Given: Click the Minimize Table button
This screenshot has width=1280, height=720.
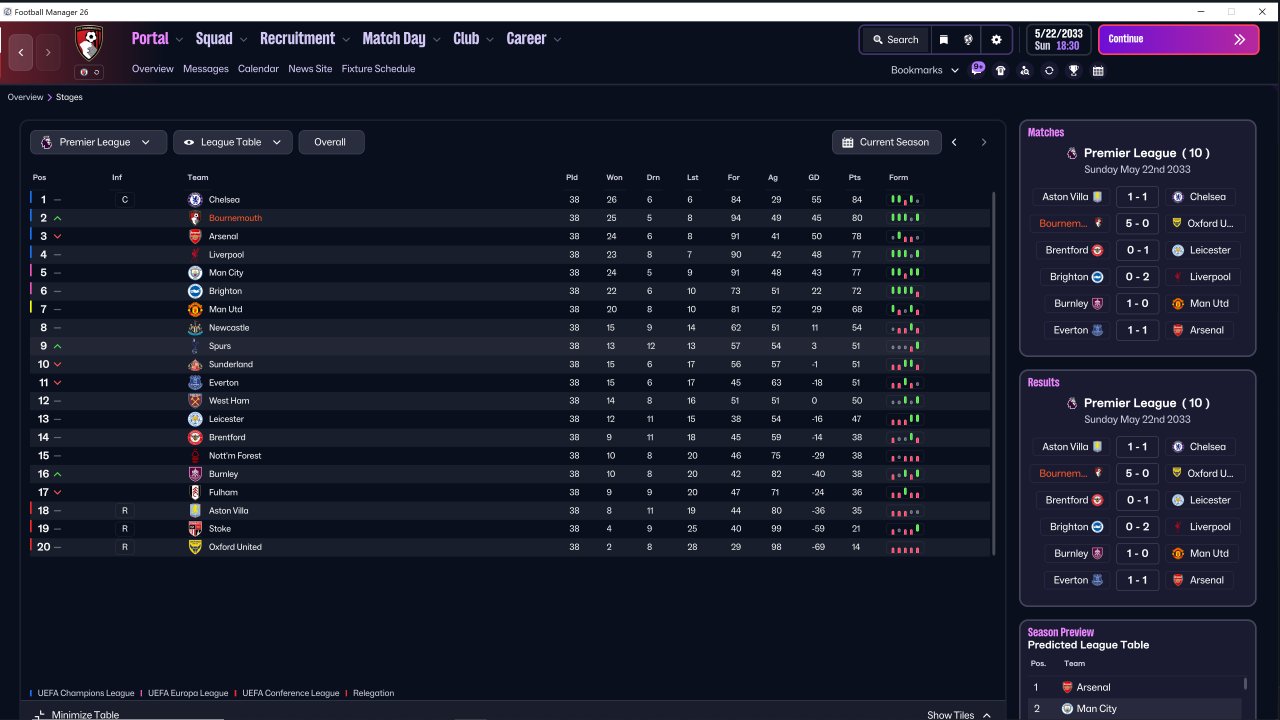Looking at the screenshot, I should [x=76, y=714].
